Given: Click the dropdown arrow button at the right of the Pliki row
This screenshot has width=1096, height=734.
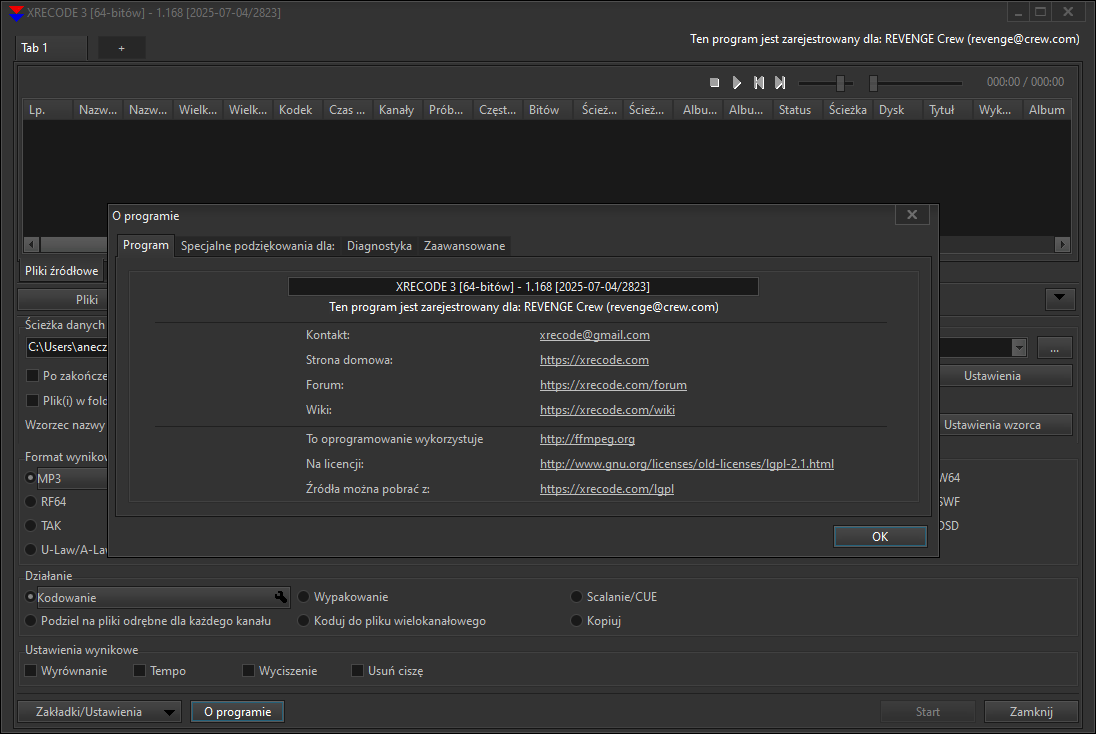Looking at the screenshot, I should [x=1060, y=298].
